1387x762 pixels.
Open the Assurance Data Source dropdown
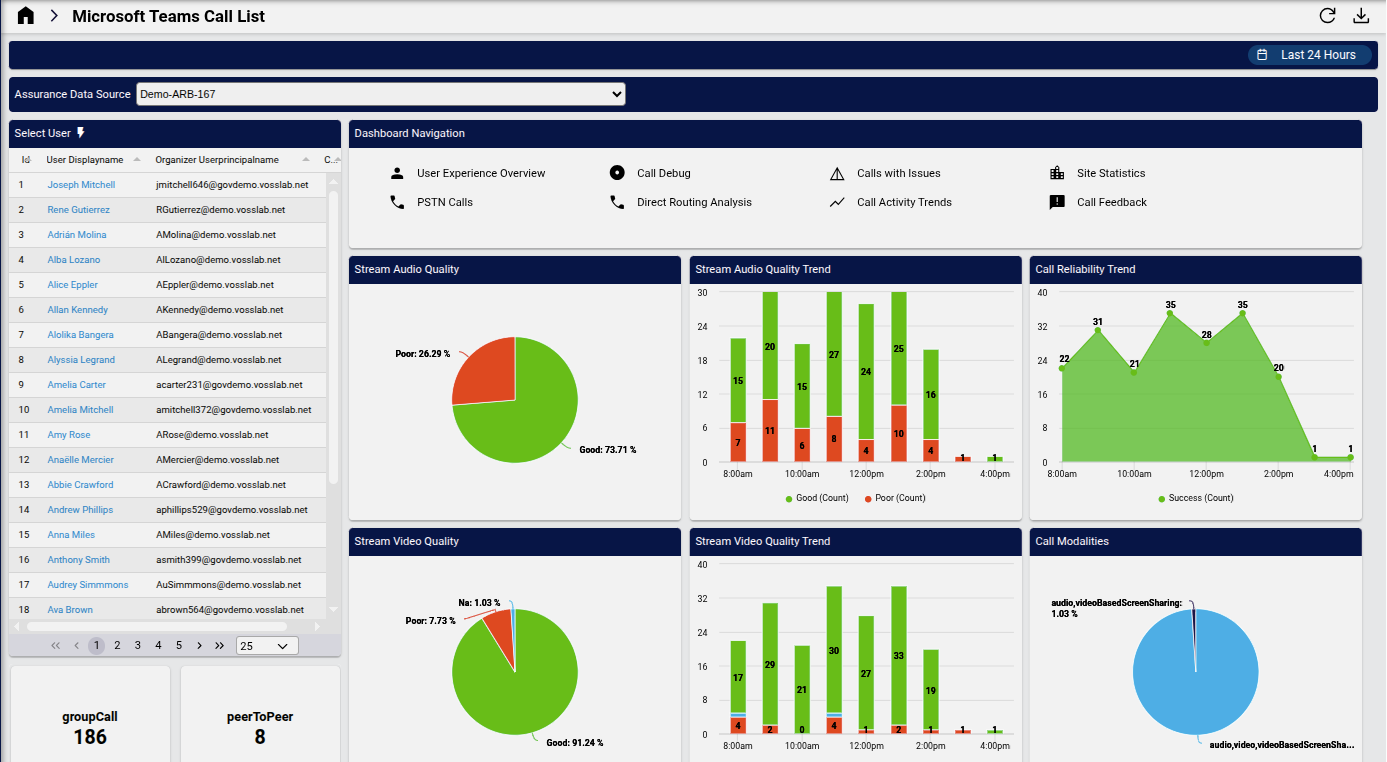(x=381, y=94)
